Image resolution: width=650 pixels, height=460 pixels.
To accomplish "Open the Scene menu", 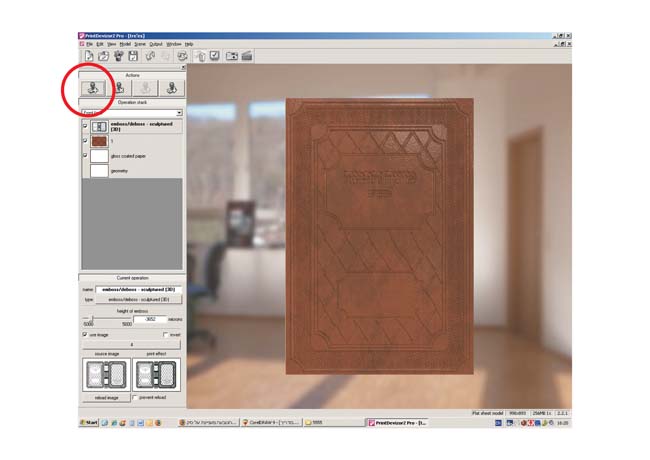I will 140,44.
